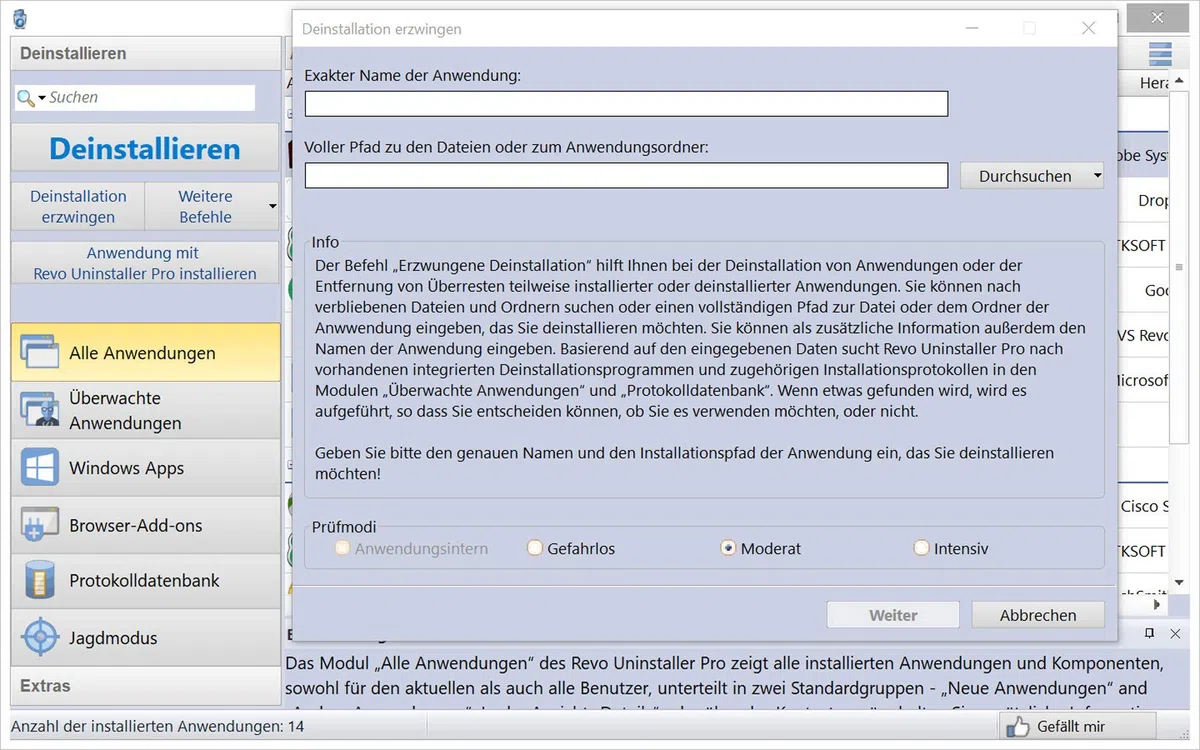Collapse the Deinstallieren section header
This screenshot has height=750, width=1200.
coord(146,53)
